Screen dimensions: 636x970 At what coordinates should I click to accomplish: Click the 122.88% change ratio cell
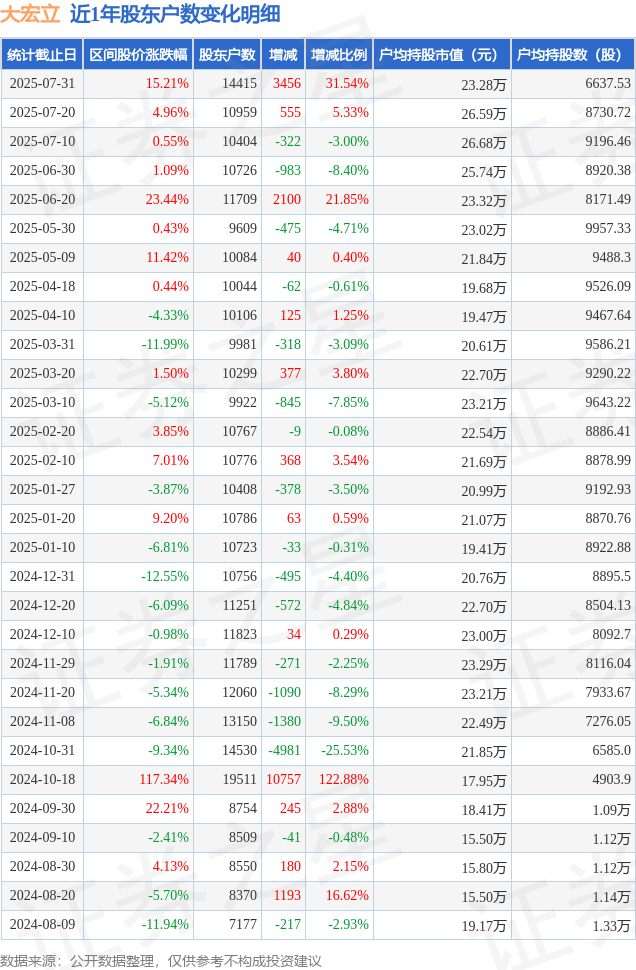(343, 779)
